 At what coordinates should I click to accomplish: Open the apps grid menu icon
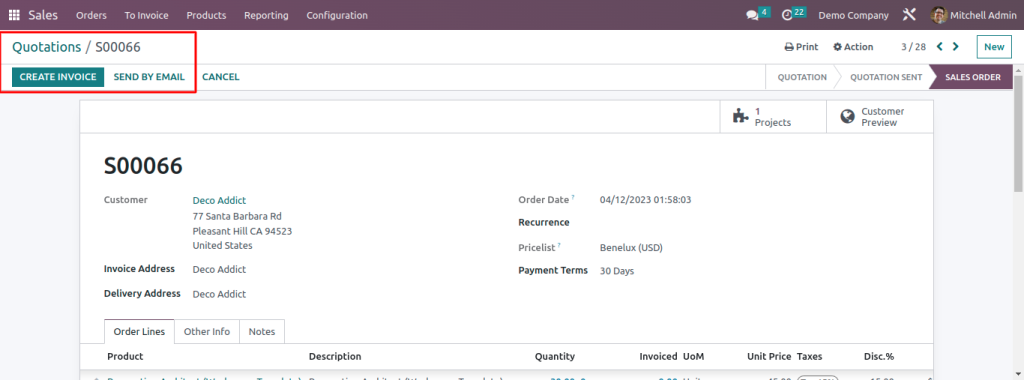click(14, 15)
